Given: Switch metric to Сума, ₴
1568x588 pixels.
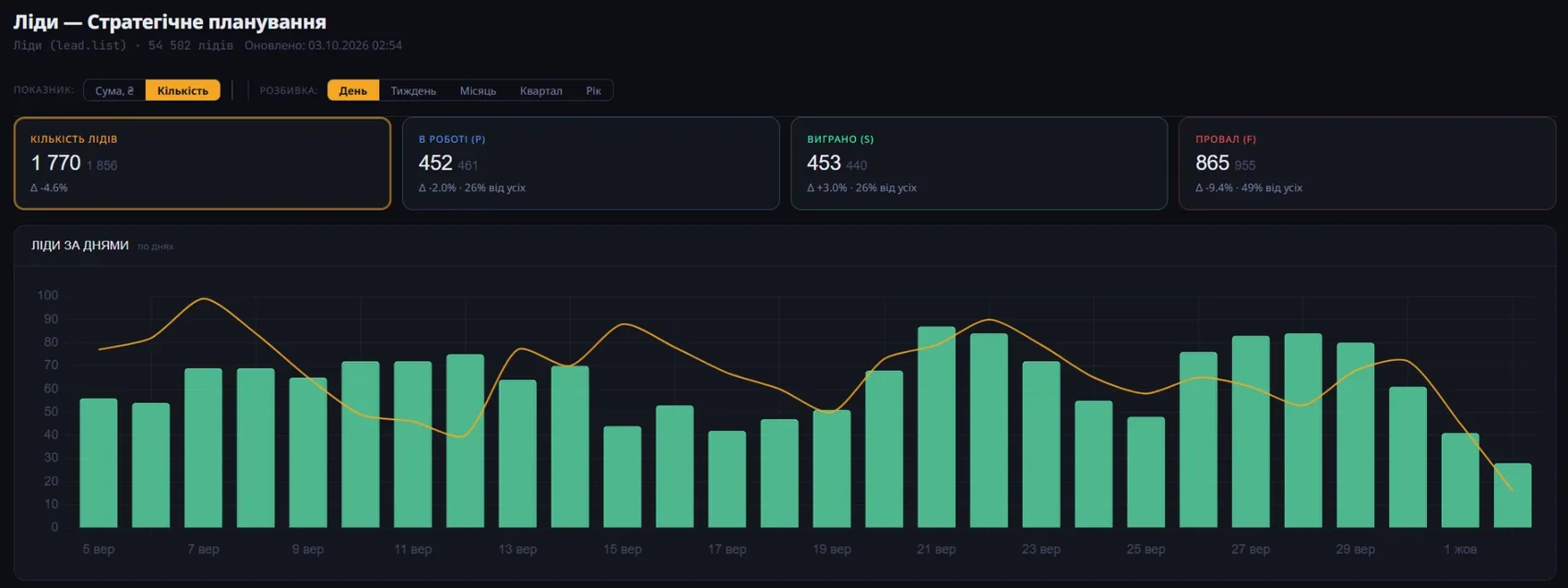Looking at the screenshot, I should 114,90.
